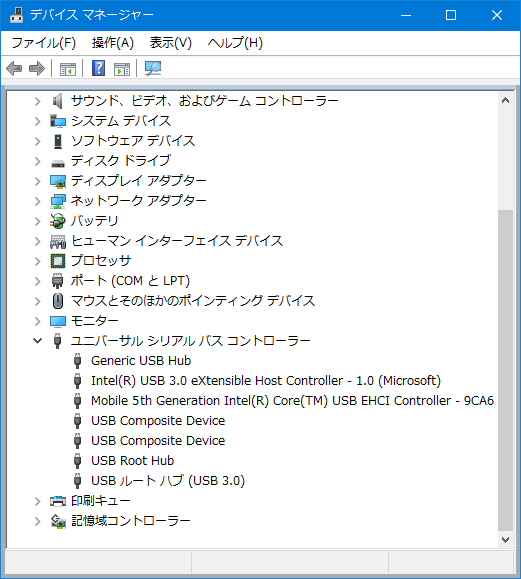Expand the ディスプレイ アダプター node

37,181
